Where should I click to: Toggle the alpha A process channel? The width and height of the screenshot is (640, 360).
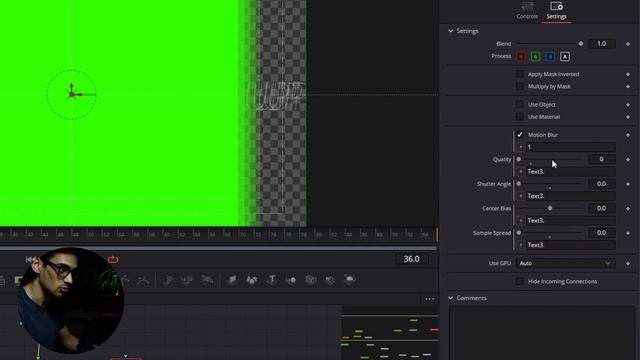point(565,57)
